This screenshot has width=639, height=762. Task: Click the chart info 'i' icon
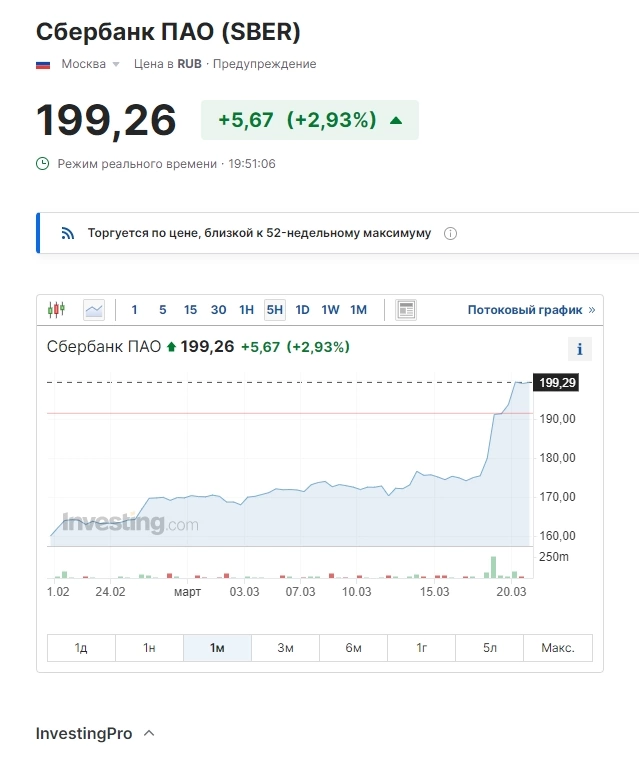(x=580, y=349)
